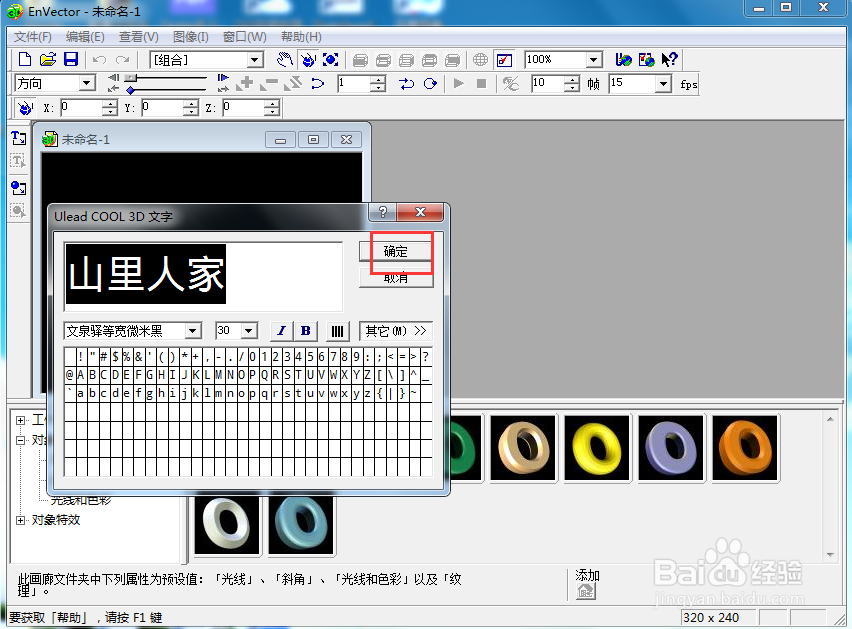Open the 100% zoom dropdown

(594, 60)
